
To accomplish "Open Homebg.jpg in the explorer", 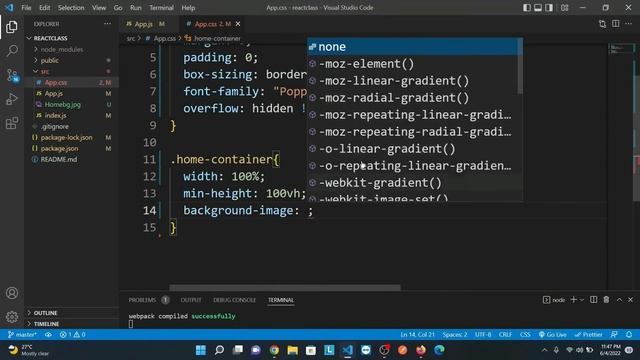I will pos(71,104).
